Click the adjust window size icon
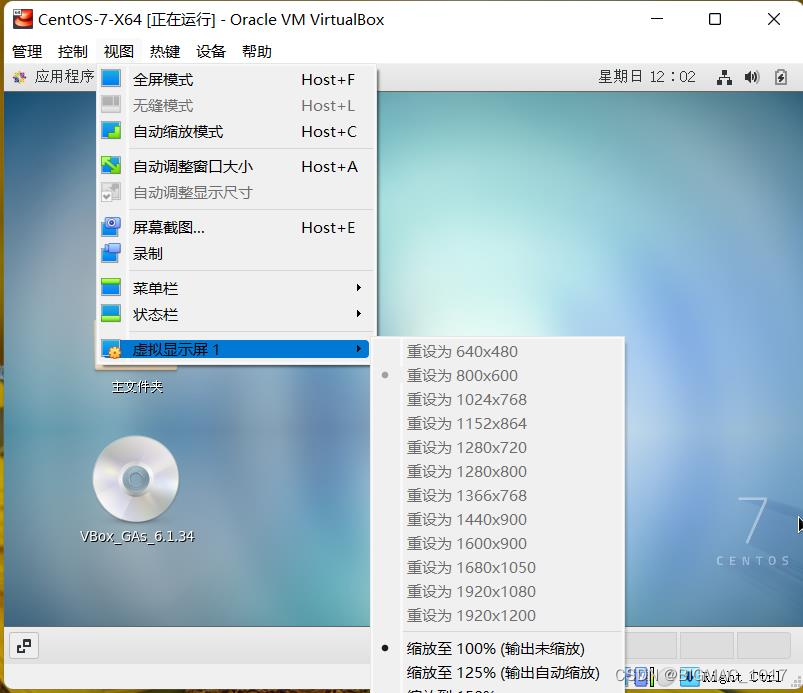This screenshot has height=693, width=803. click(x=111, y=165)
